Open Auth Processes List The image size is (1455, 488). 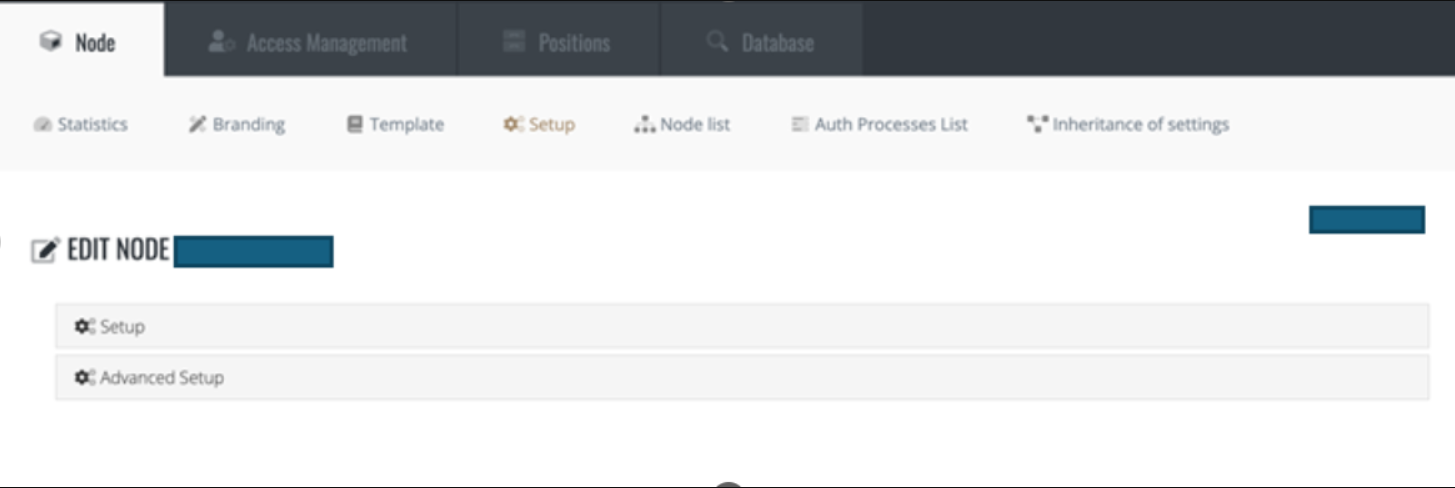pyautogui.click(x=880, y=125)
